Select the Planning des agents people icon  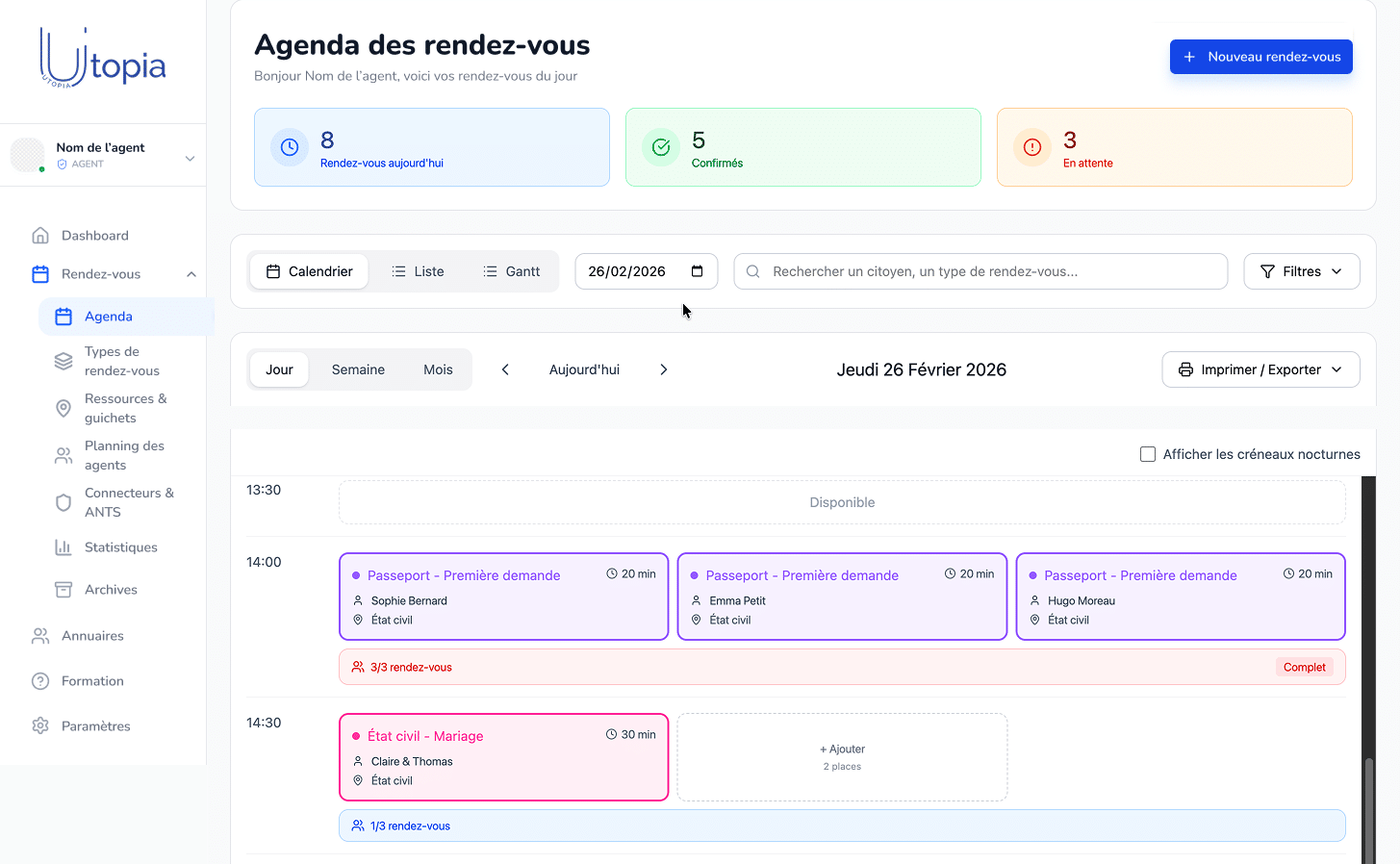(64, 454)
